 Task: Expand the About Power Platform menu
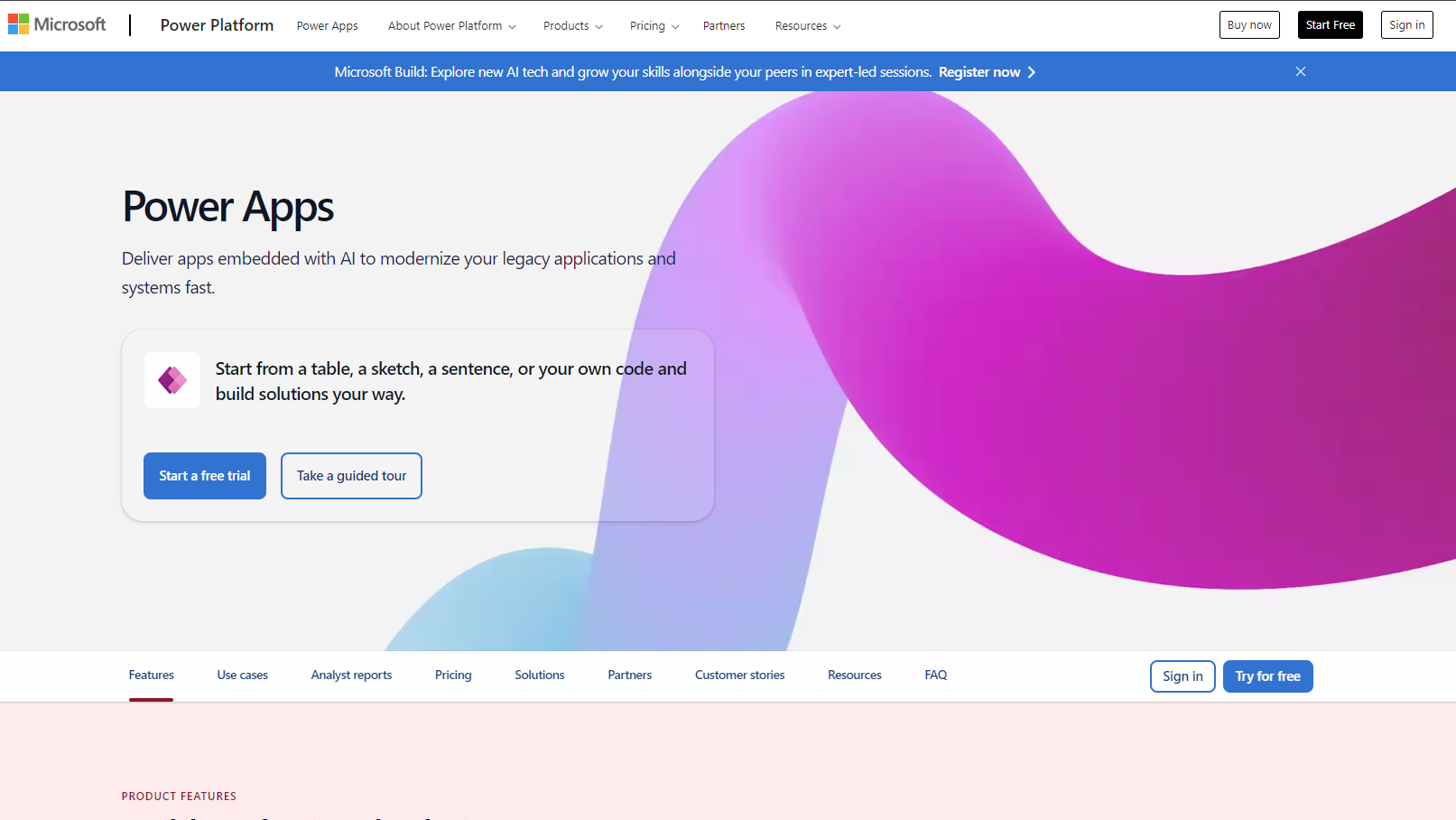point(451,26)
